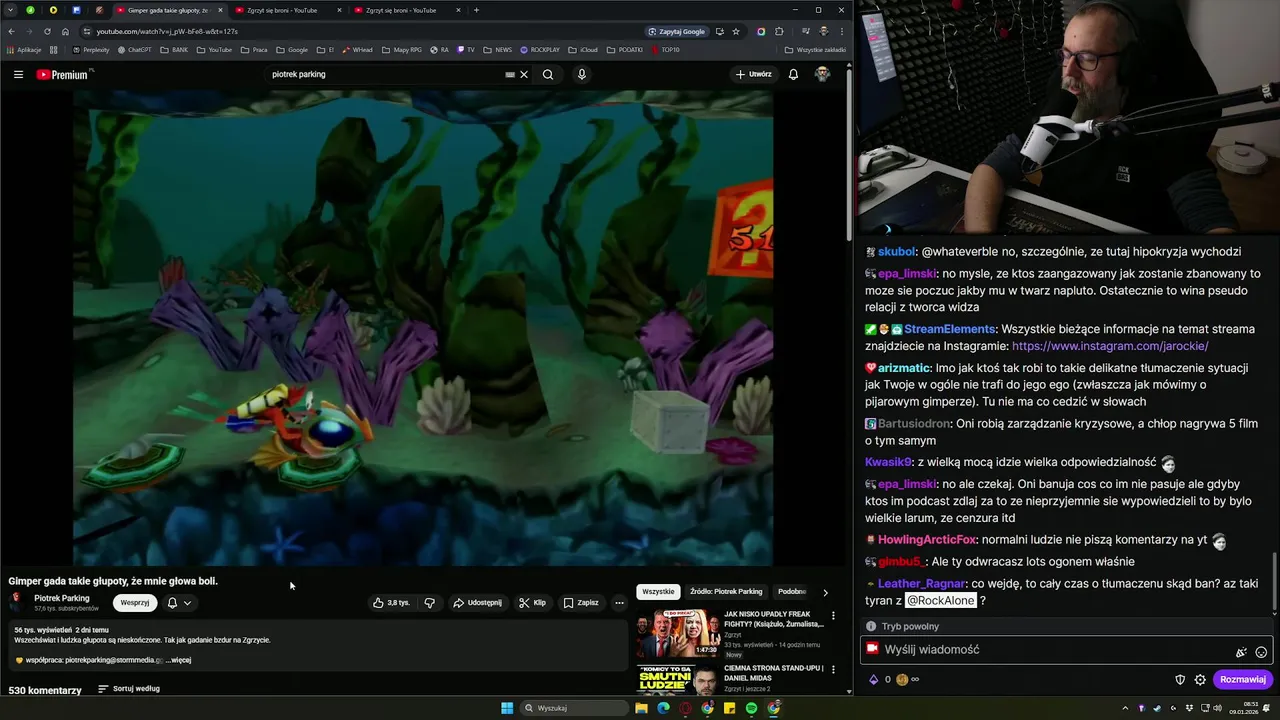This screenshot has height=720, width=1280.
Task: Click the Wesprzyj support button
Action: (x=135, y=603)
